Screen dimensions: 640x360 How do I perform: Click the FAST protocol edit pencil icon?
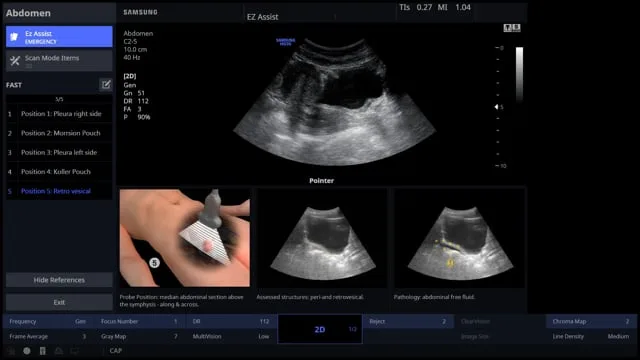[x=106, y=84]
